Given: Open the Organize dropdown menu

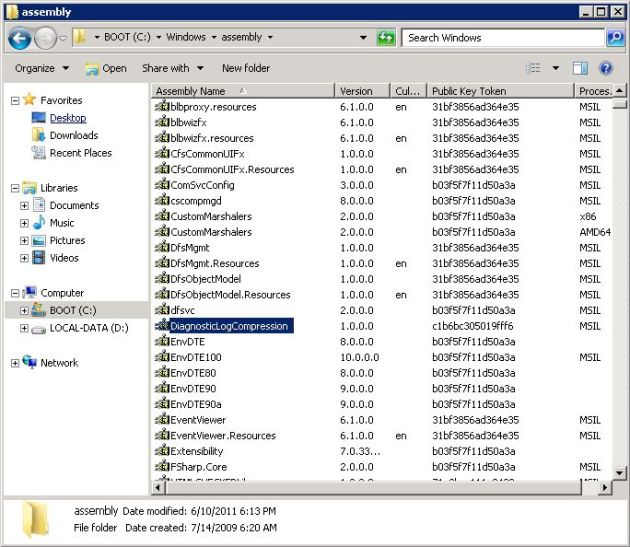Looking at the screenshot, I should (42, 68).
